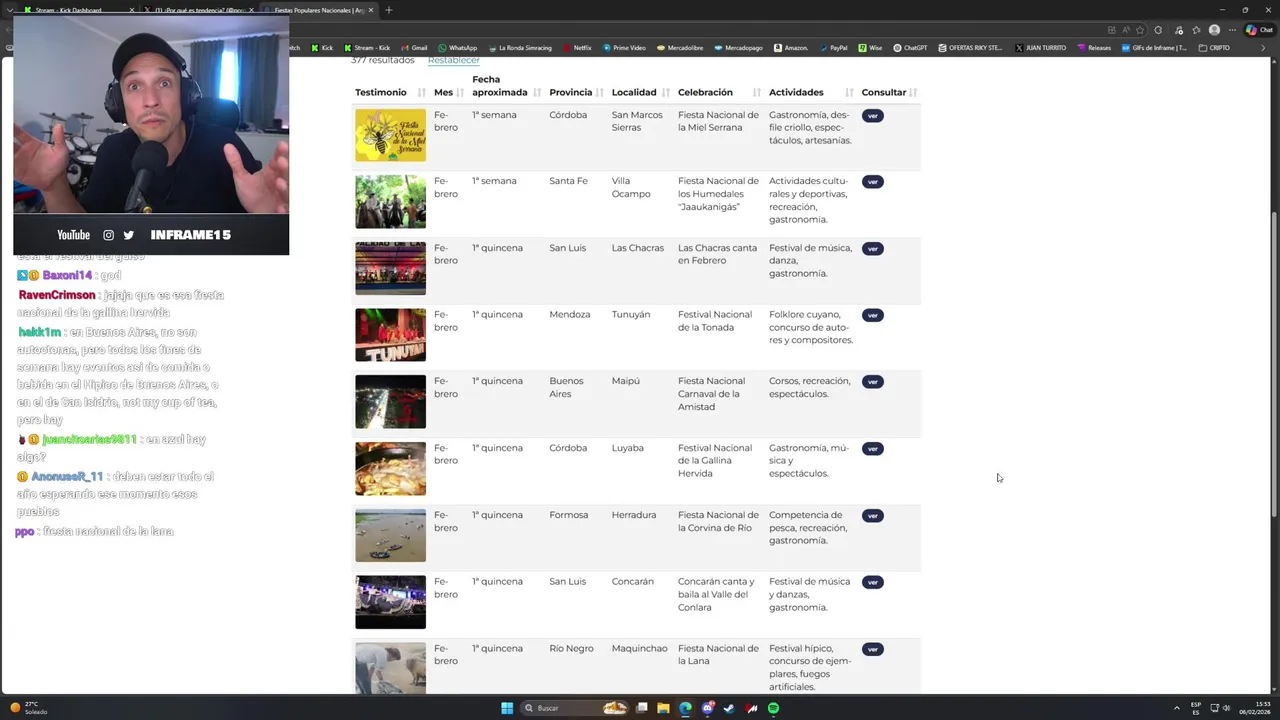Open Windows Start menu
1280x720 pixels.
pyautogui.click(x=507, y=708)
